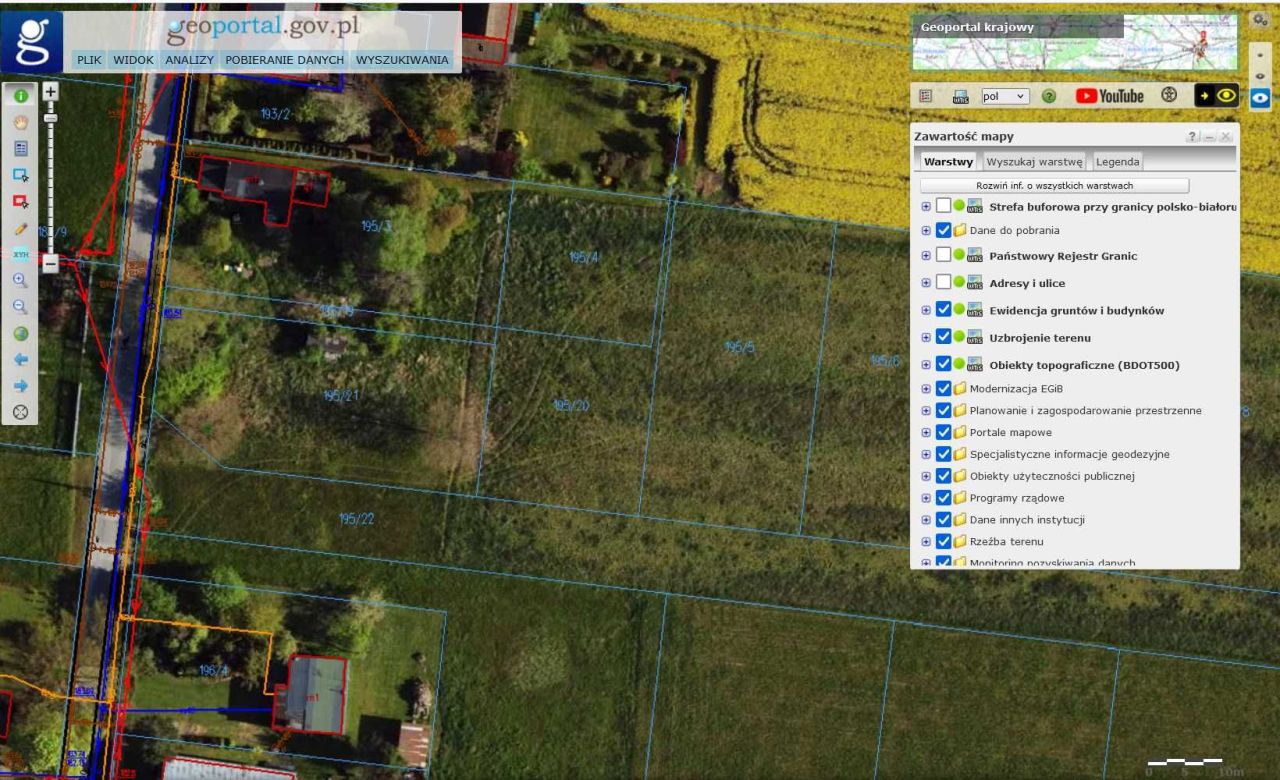The height and width of the screenshot is (780, 1280).
Task: Click the minus zoom button
Action: [x=51, y=264]
